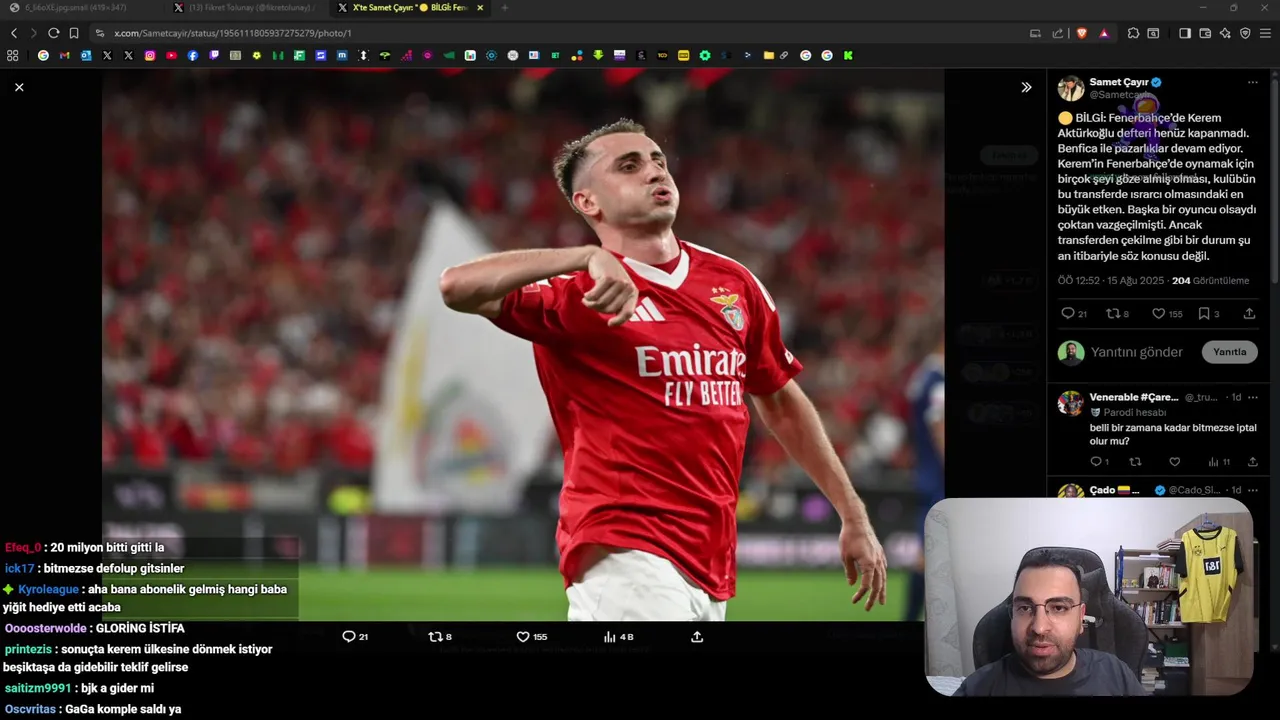
Task: Close the photo viewer with the X
Action: (19, 87)
